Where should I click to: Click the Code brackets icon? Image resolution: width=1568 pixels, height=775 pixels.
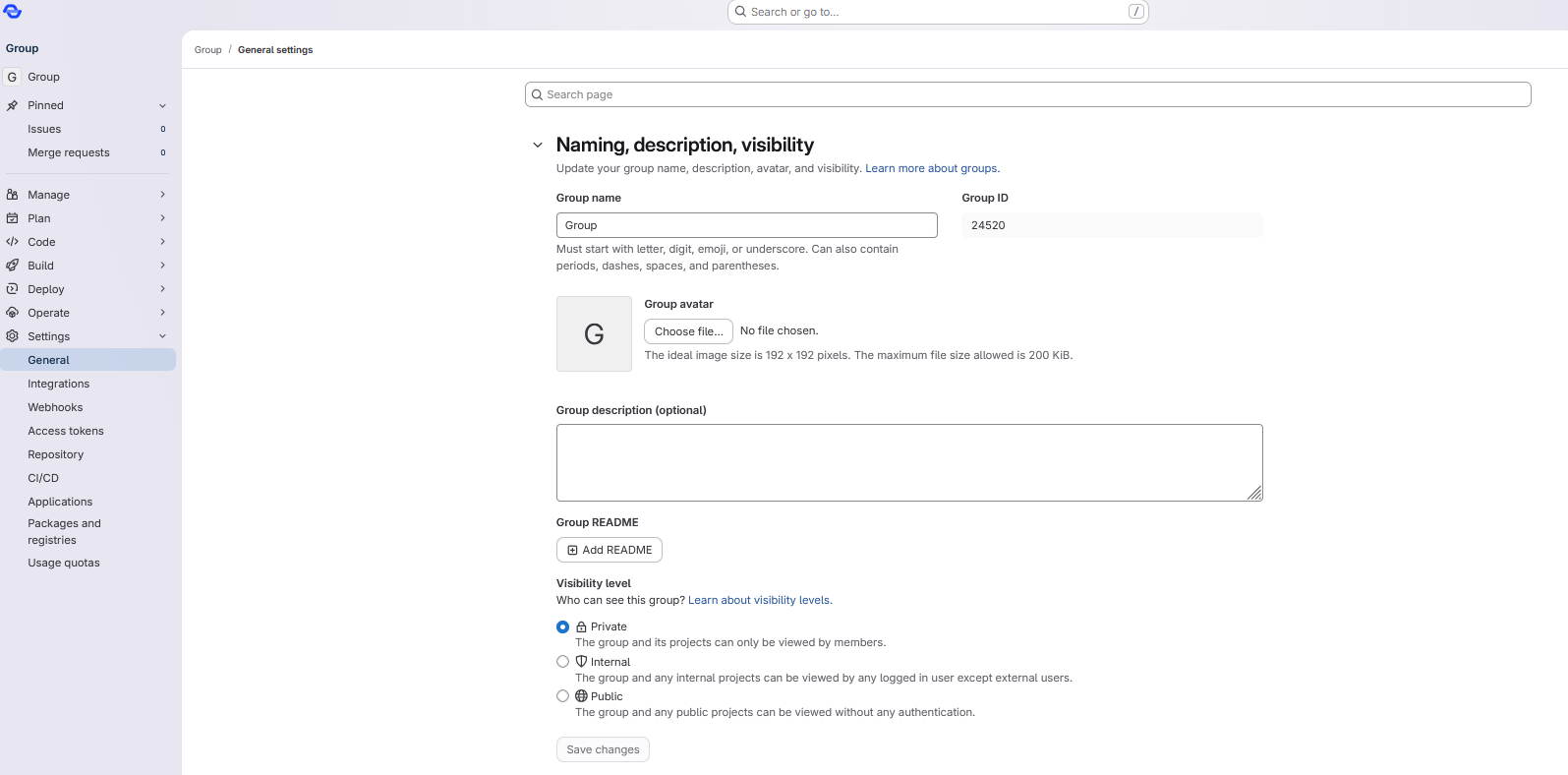click(12, 242)
